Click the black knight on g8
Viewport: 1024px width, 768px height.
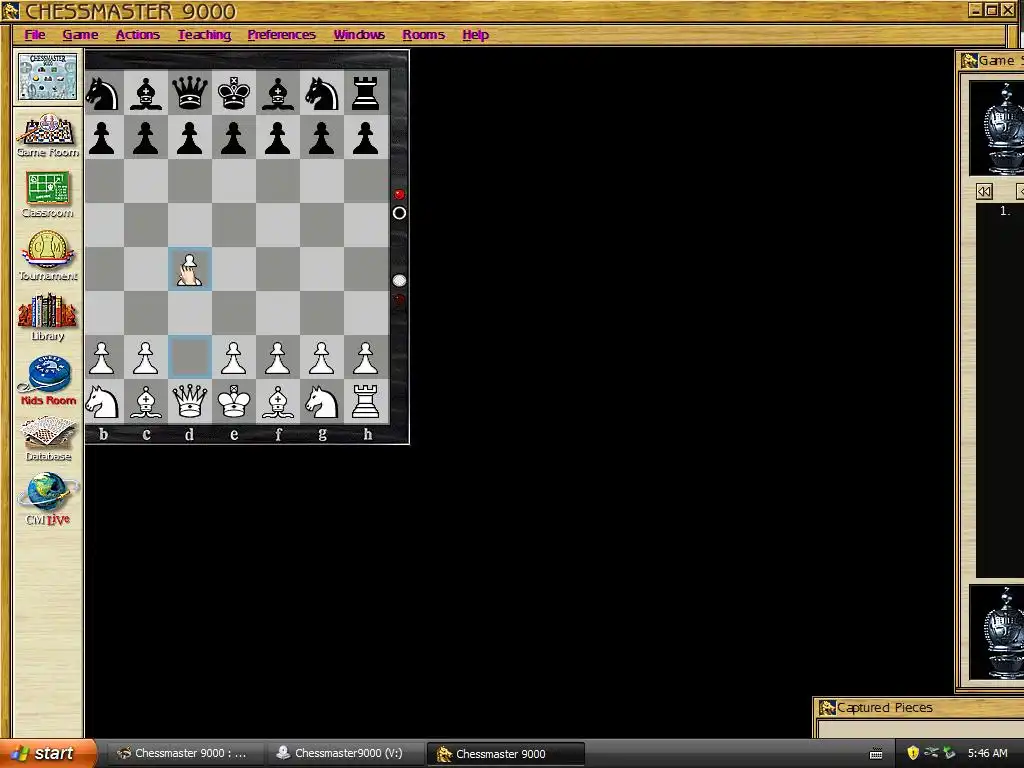pos(322,93)
